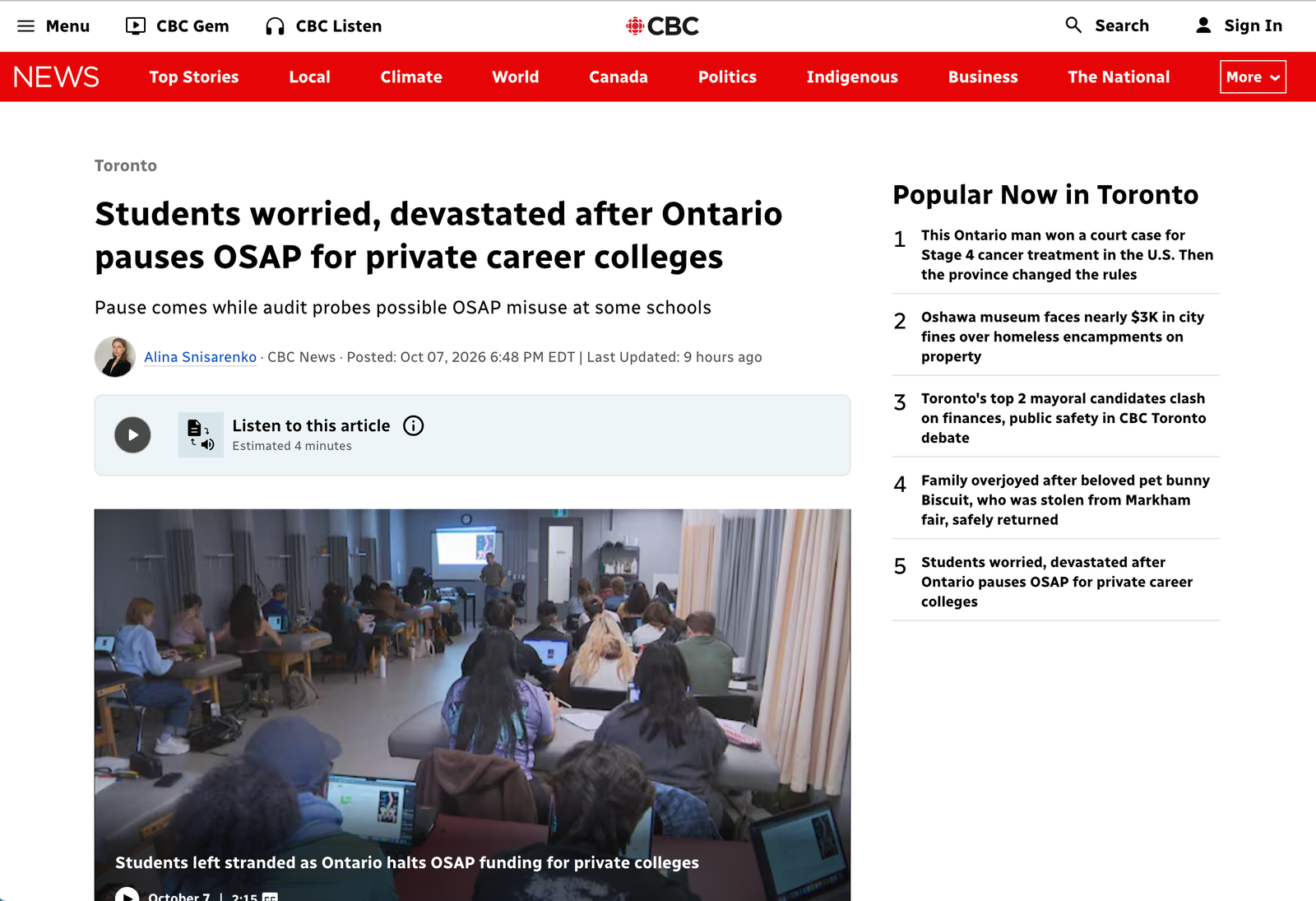Click the Menu text label

67,26
